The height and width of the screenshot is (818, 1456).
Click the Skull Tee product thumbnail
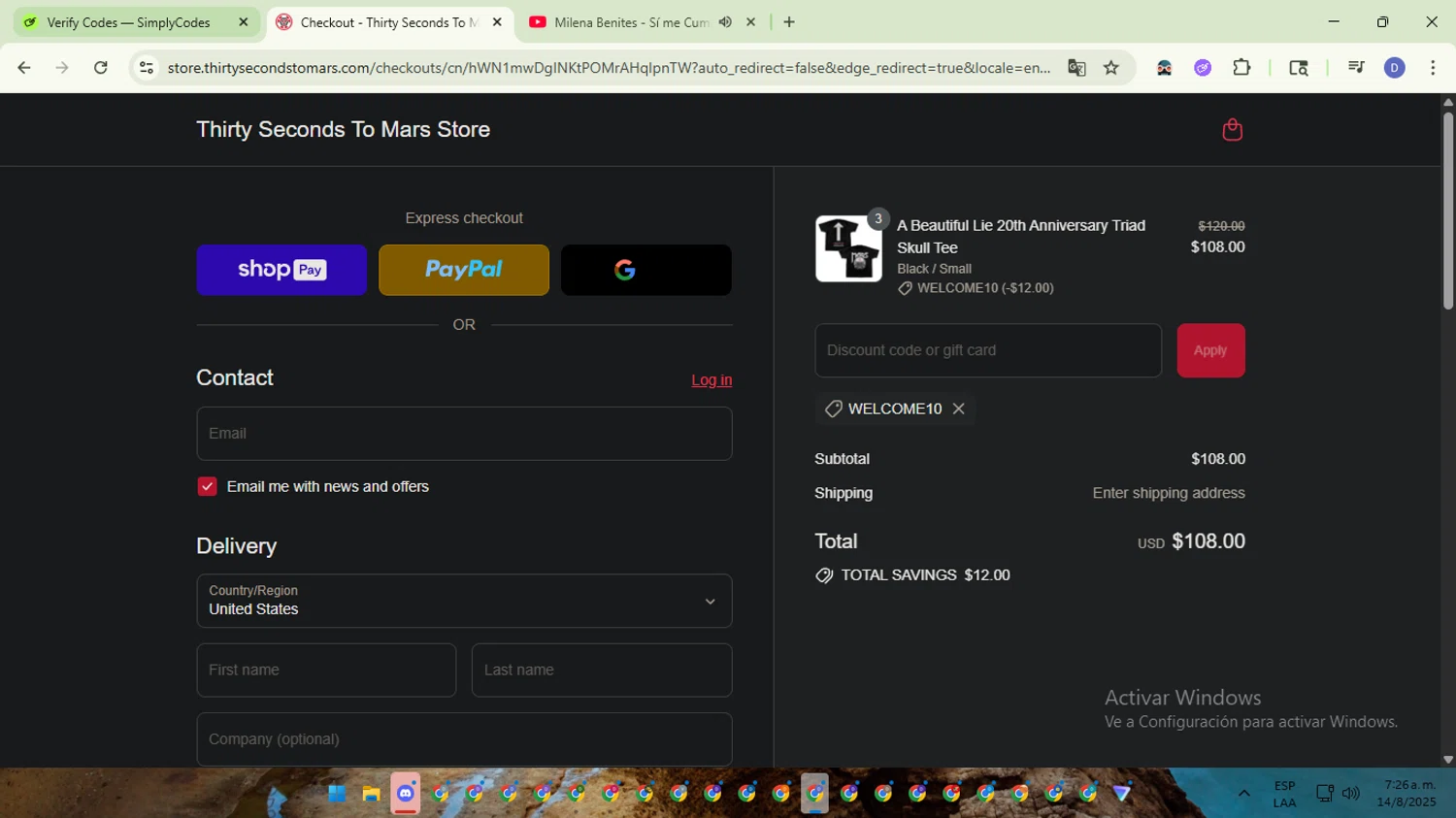(x=848, y=248)
